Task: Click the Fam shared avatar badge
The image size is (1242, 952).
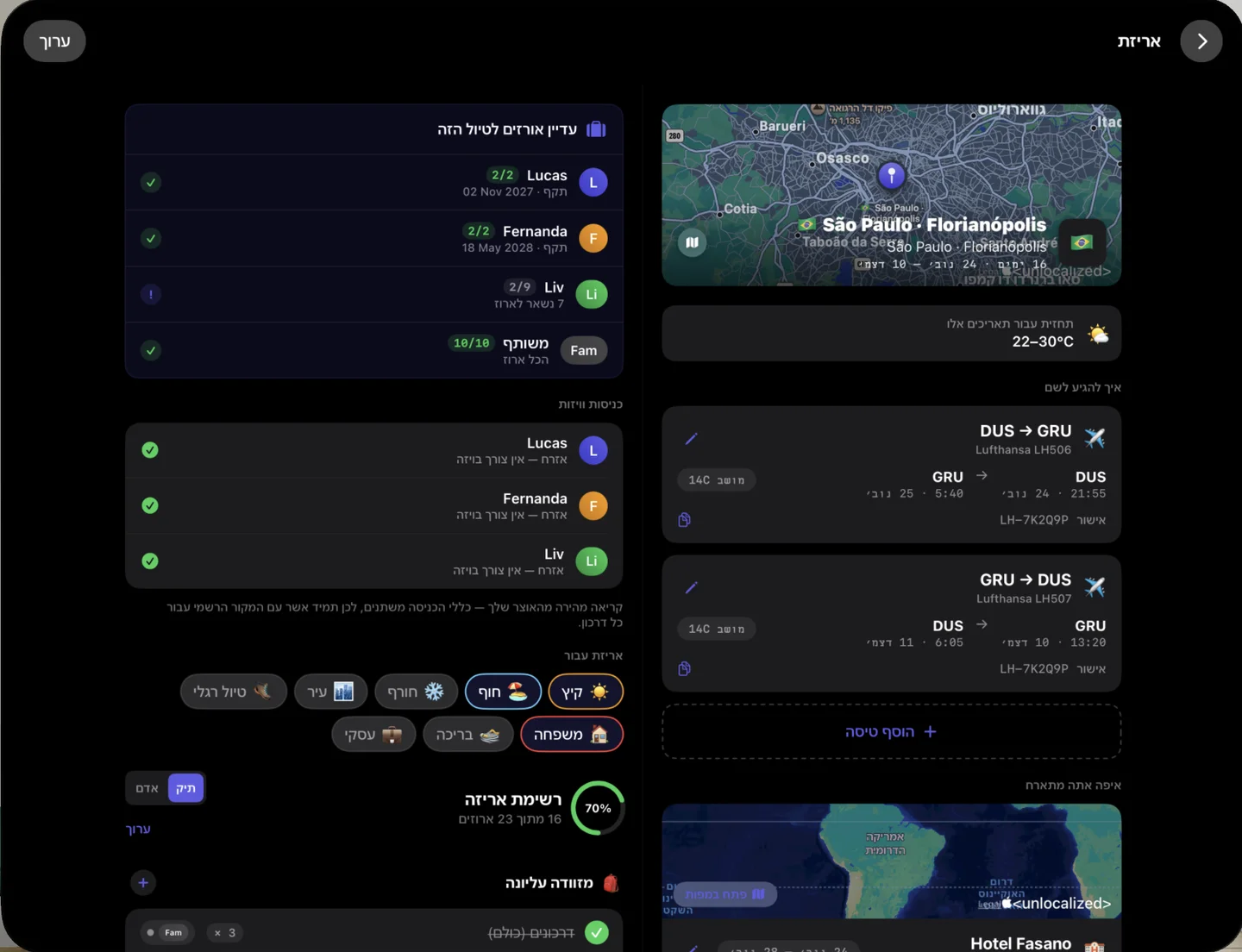Action: coord(584,351)
